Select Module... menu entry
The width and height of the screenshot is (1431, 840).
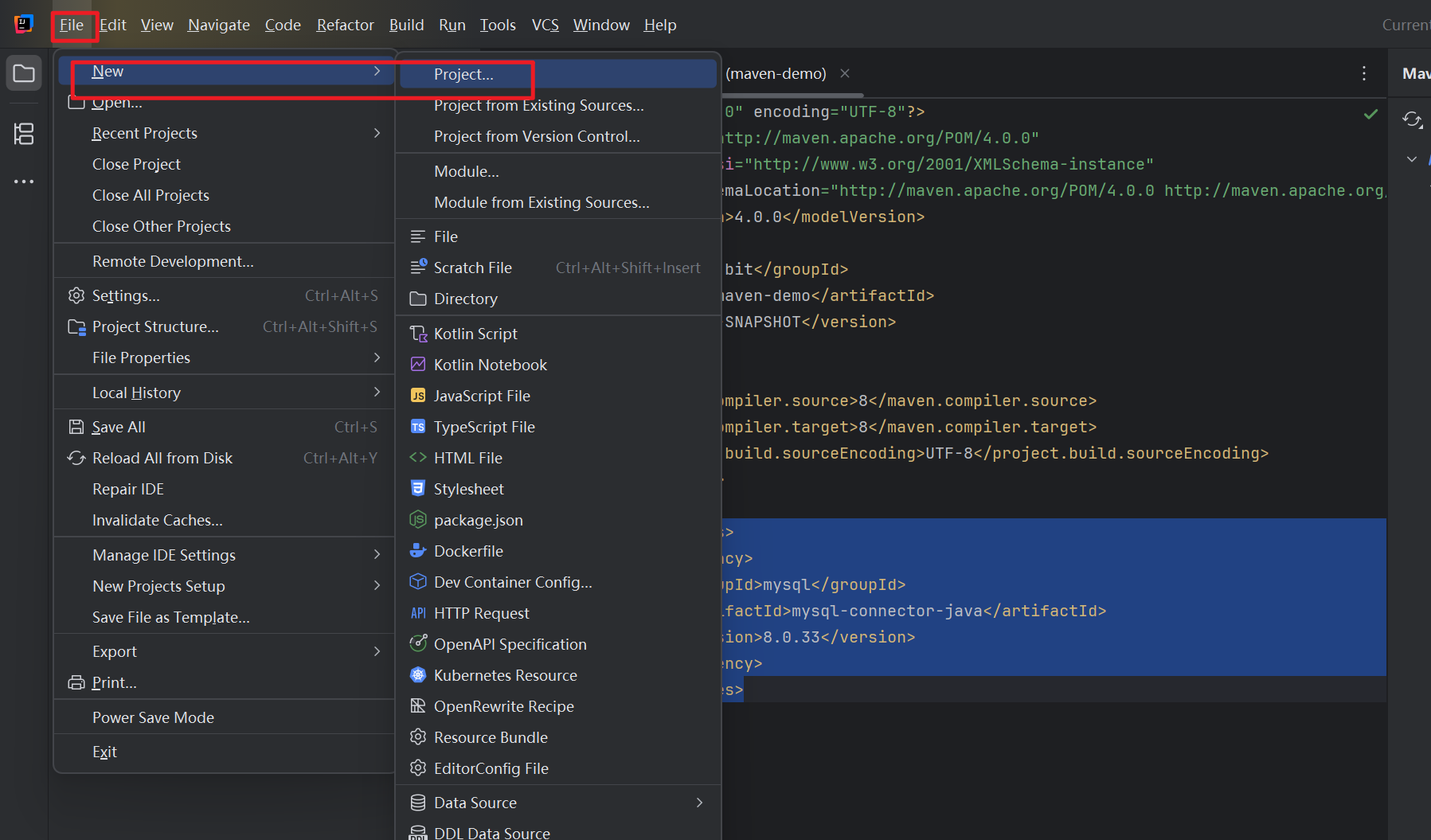click(x=558, y=171)
